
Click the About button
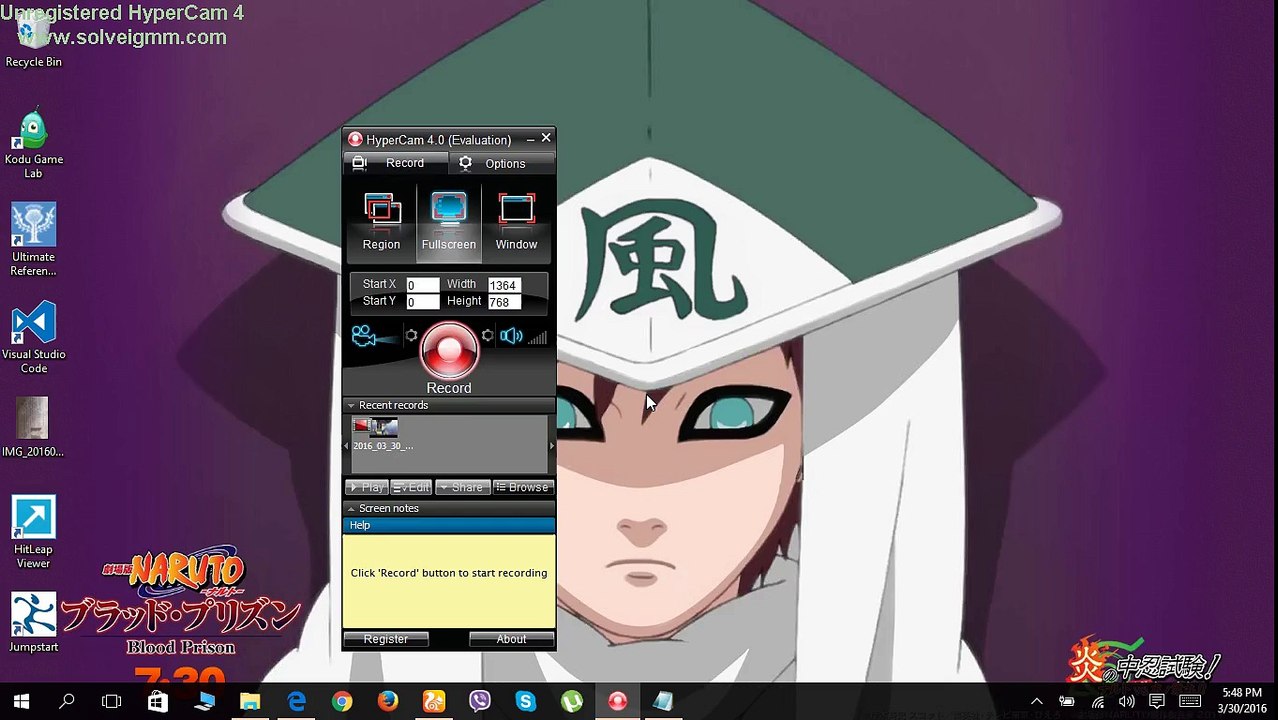point(511,639)
